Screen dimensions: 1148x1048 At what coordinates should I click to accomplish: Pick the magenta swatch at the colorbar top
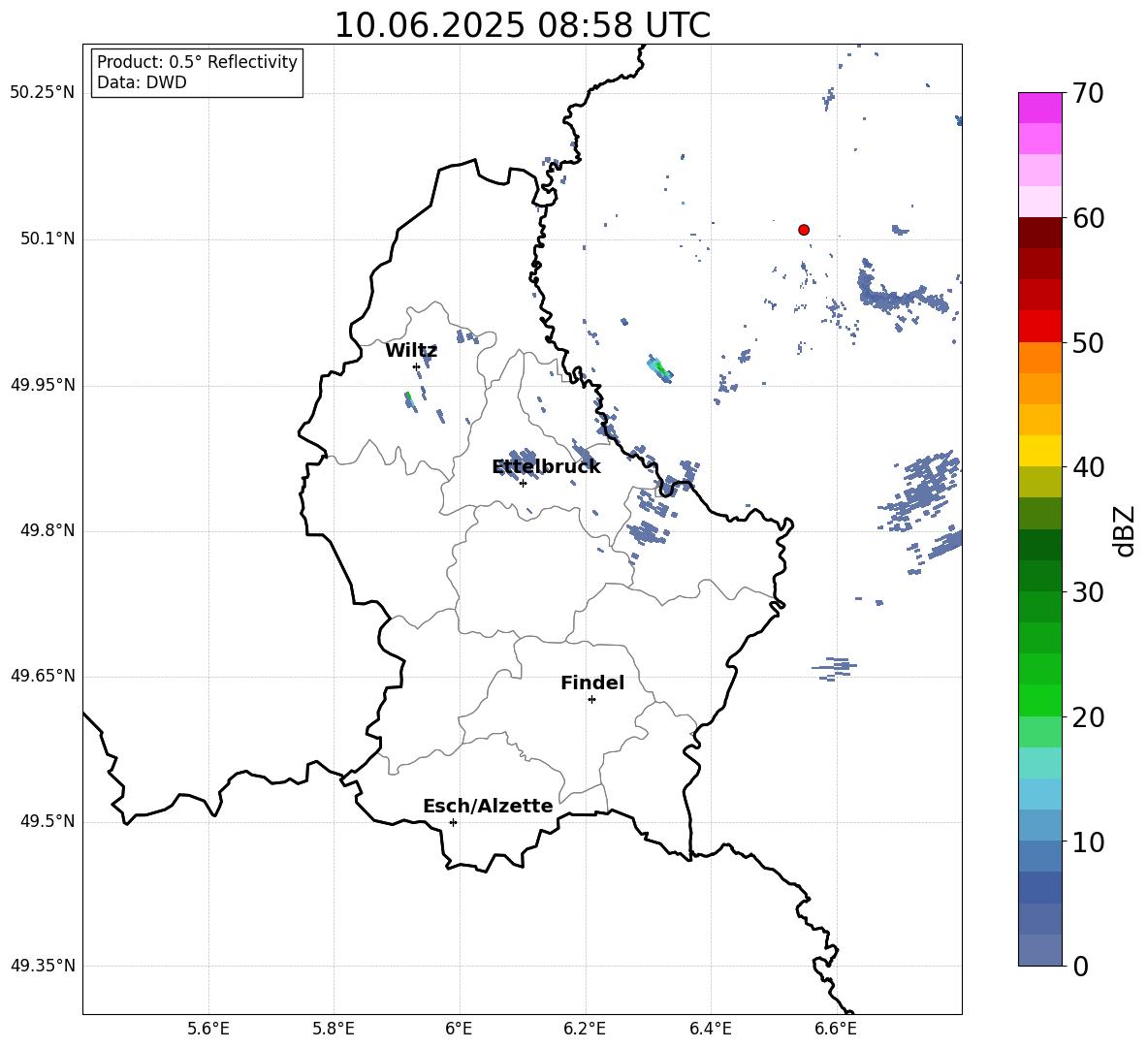(x=1039, y=109)
